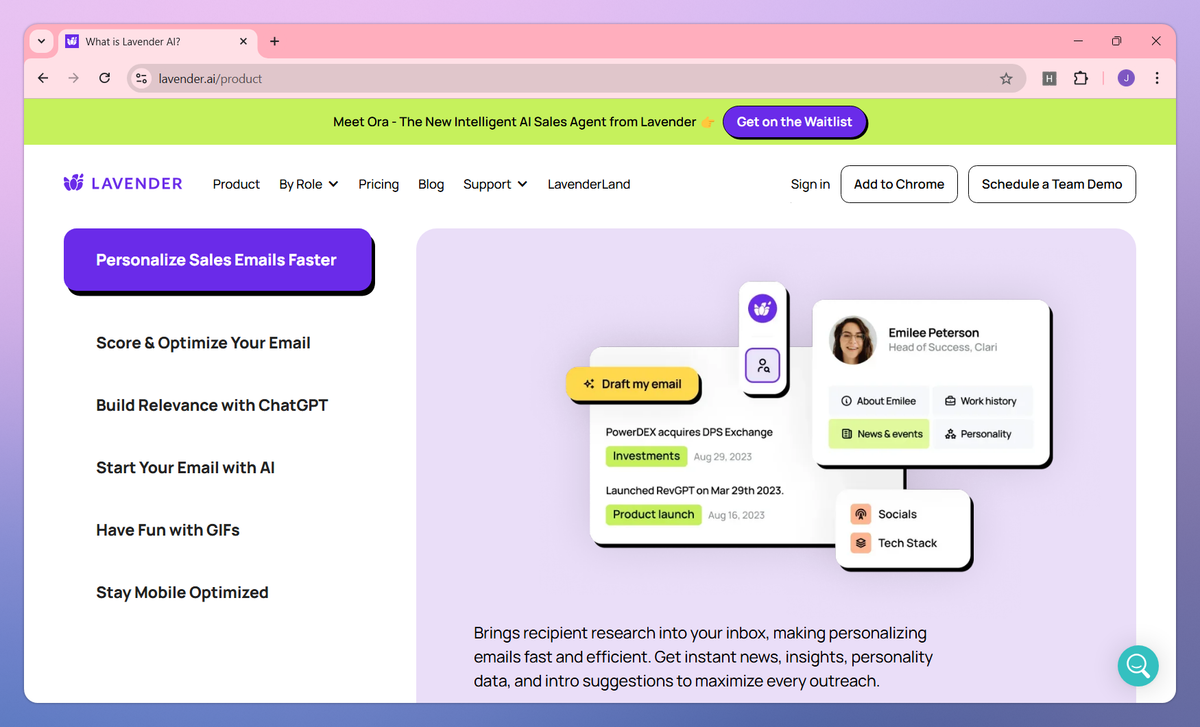Open the tab search dropdown arrow
1200x727 pixels.
[x=41, y=41]
